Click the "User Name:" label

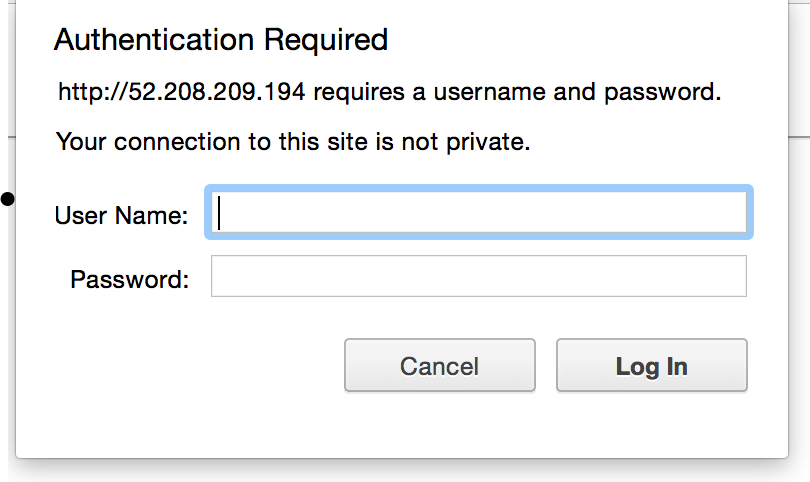coord(121,214)
